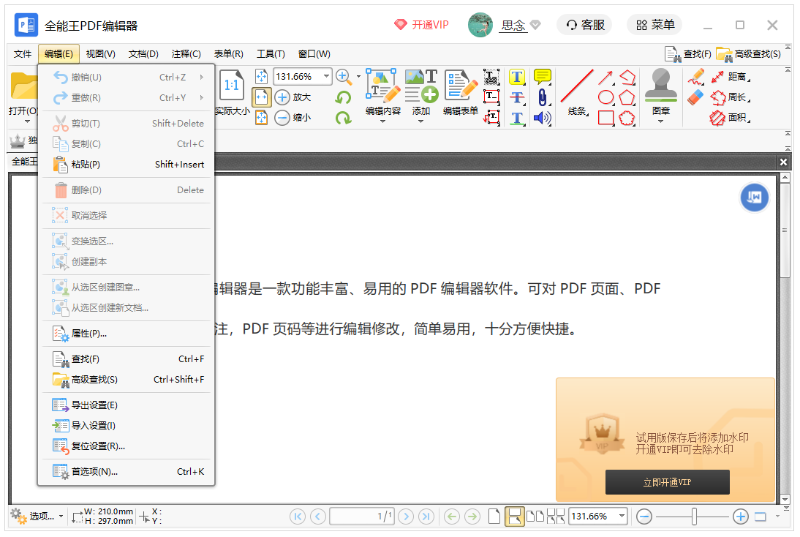Select 属性(P) menu entry
Viewport: 800px width, 537px height.
click(127, 334)
